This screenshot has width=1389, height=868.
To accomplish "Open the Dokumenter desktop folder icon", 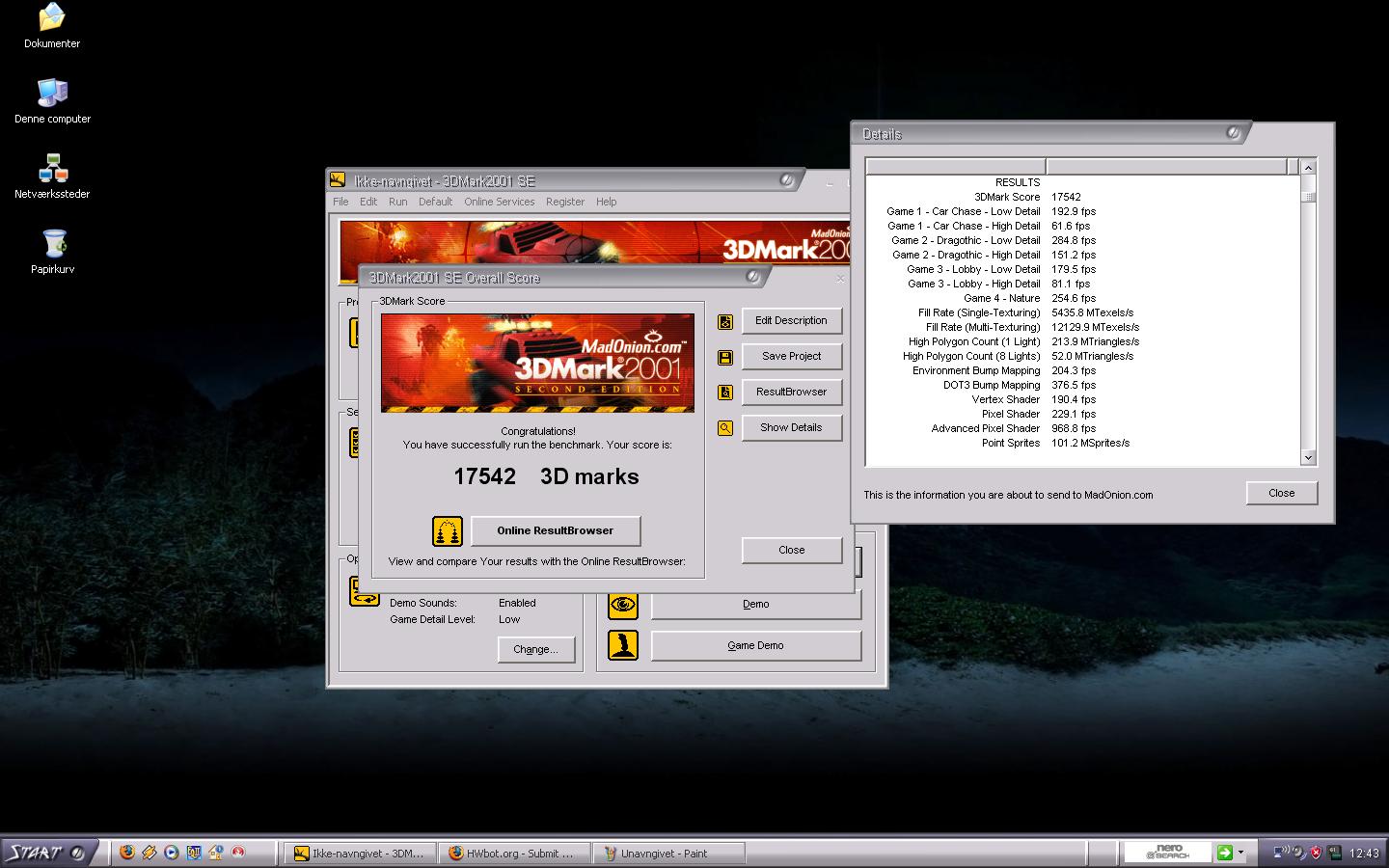I will (52, 17).
